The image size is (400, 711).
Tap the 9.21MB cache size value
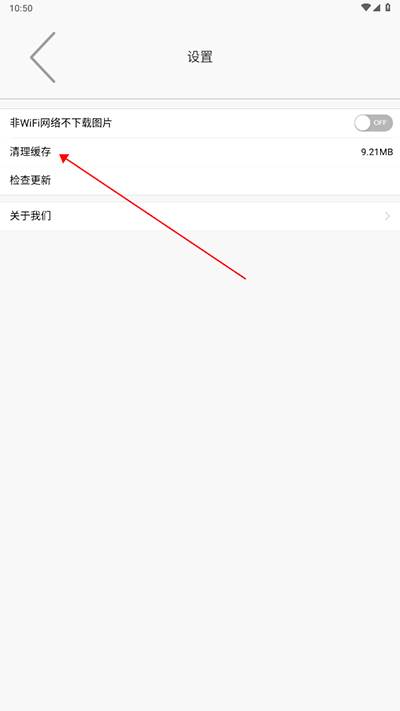[377, 152]
